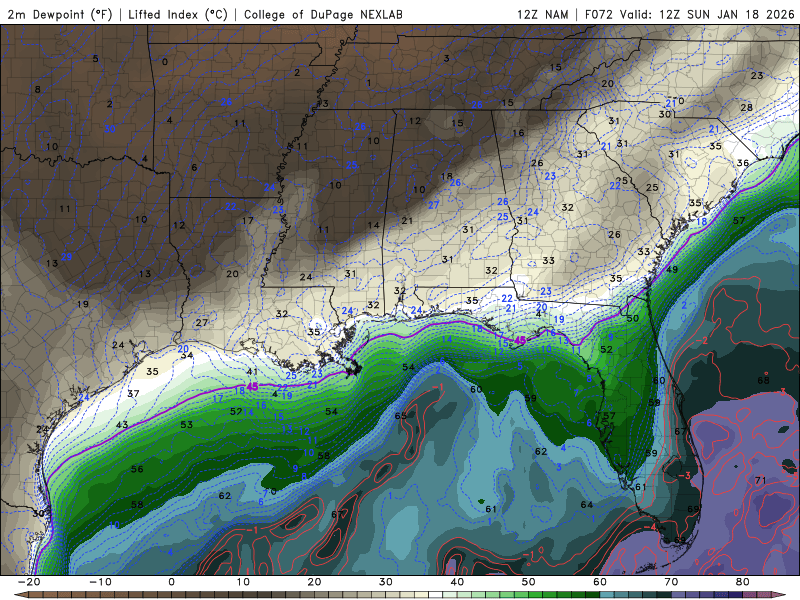The width and height of the screenshot is (800, 600).
Task: Click the '50' tick label on the color scale
Action: 529,582
